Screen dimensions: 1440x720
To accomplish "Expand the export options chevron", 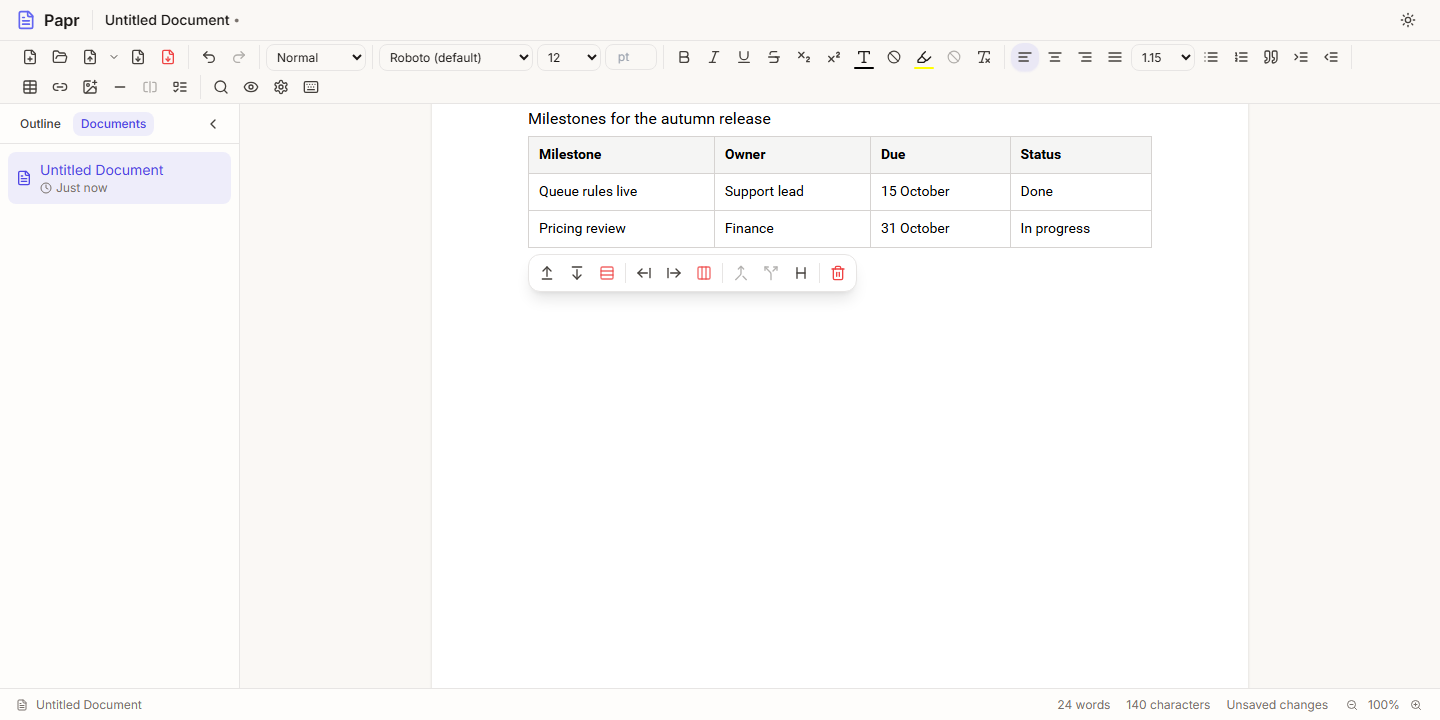I will click(x=114, y=57).
